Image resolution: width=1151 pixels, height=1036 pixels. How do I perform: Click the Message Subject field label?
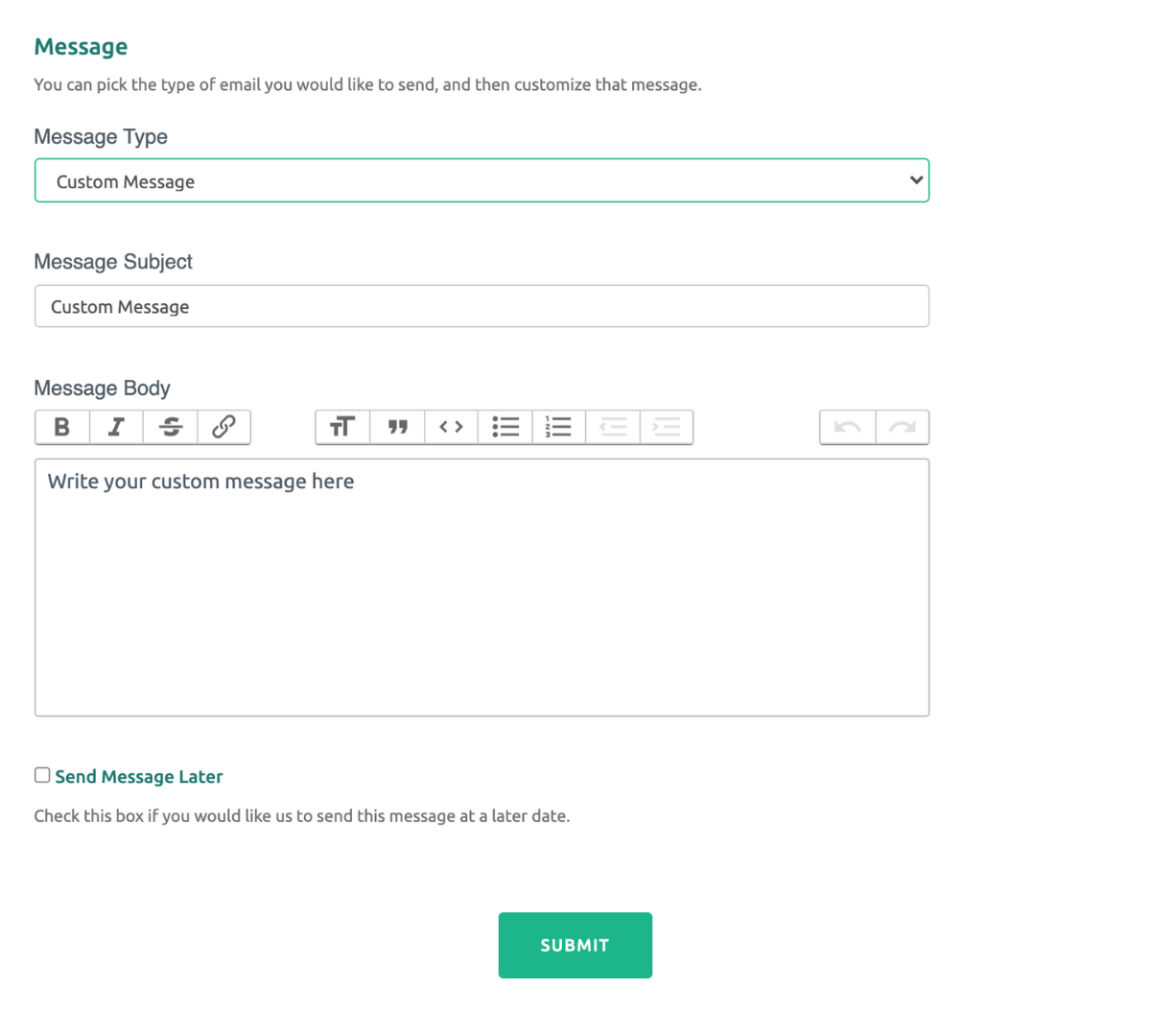pyautogui.click(x=113, y=262)
